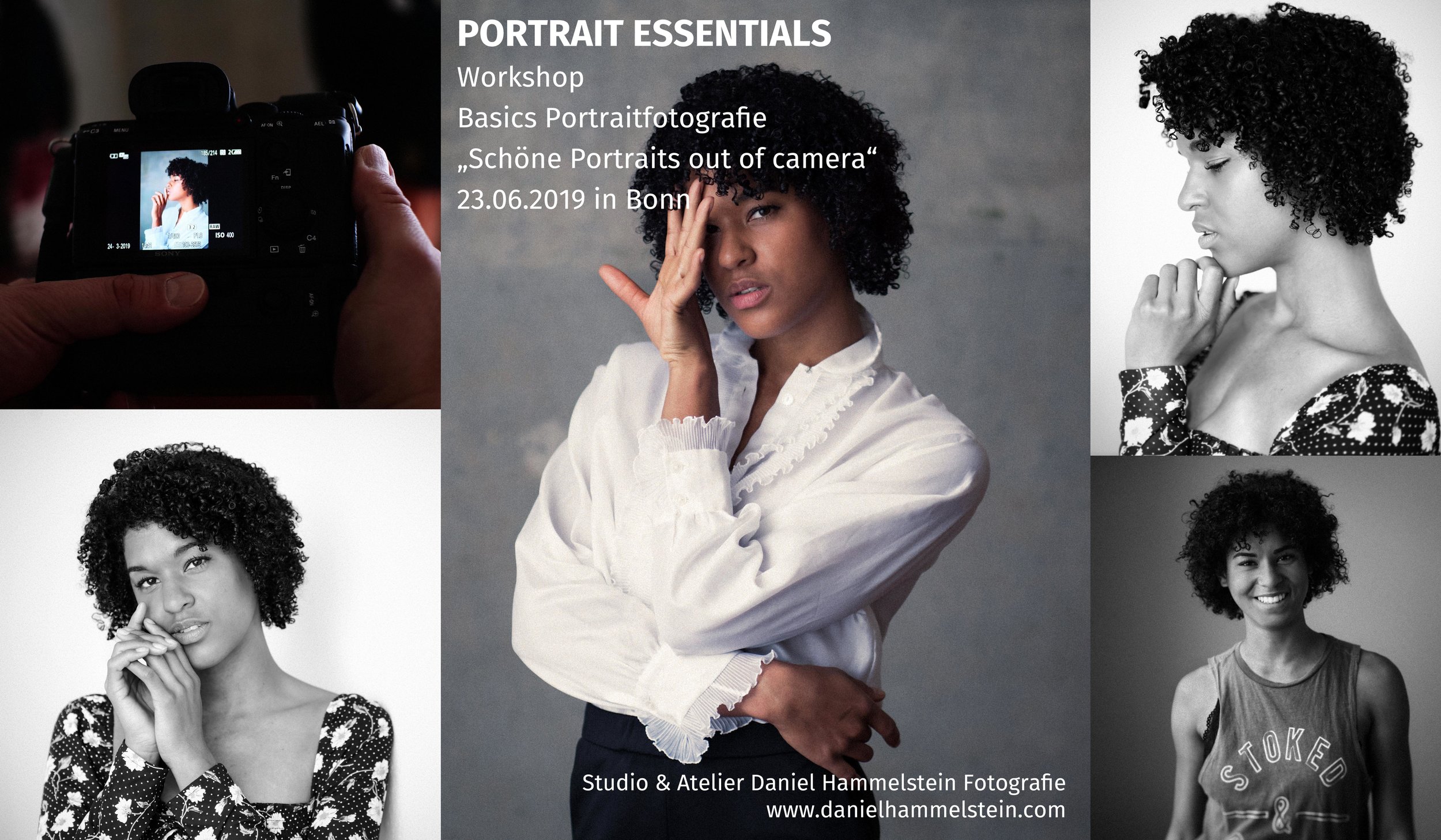Click the "Basics Portraitfotografie" line
Screen dimensions: 1441x840
click(612, 118)
